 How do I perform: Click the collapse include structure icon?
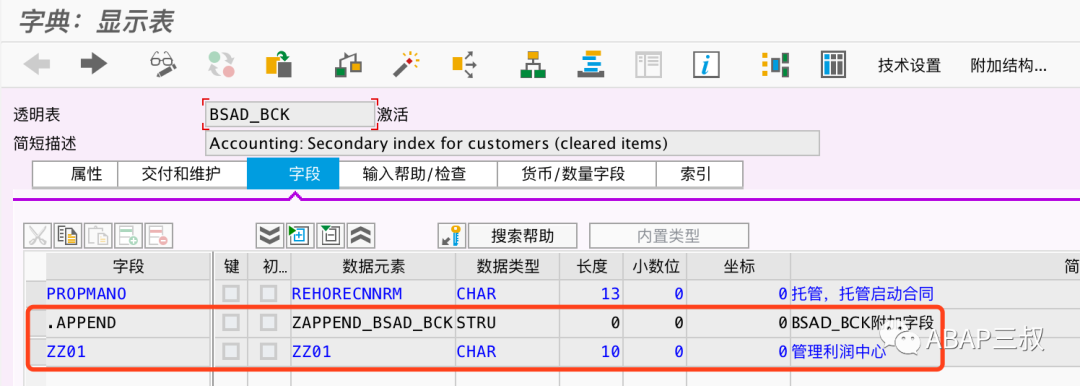(x=330, y=236)
